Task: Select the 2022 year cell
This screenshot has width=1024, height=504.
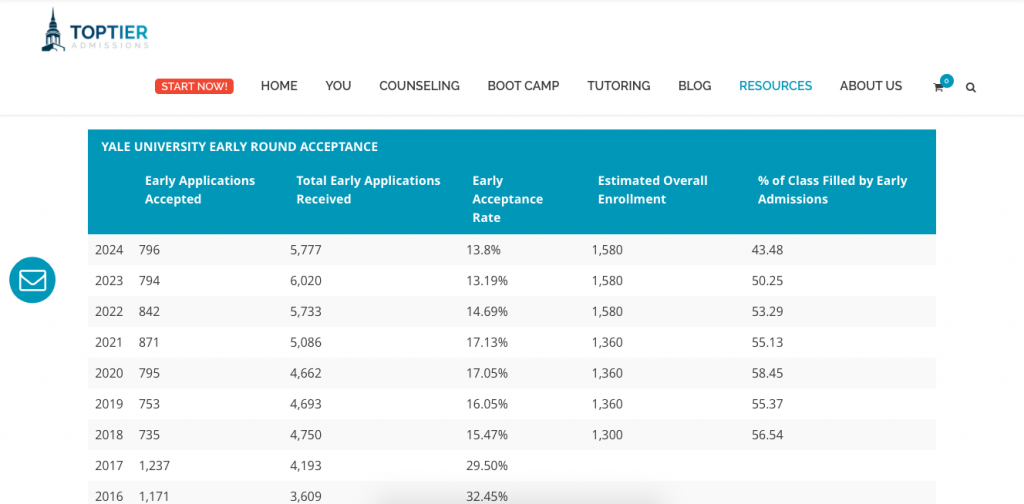Action: pos(109,311)
